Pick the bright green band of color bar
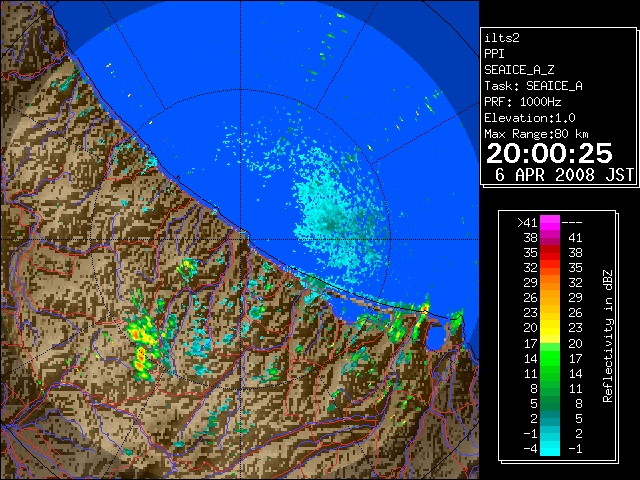This screenshot has width=640, height=480. (x=550, y=357)
